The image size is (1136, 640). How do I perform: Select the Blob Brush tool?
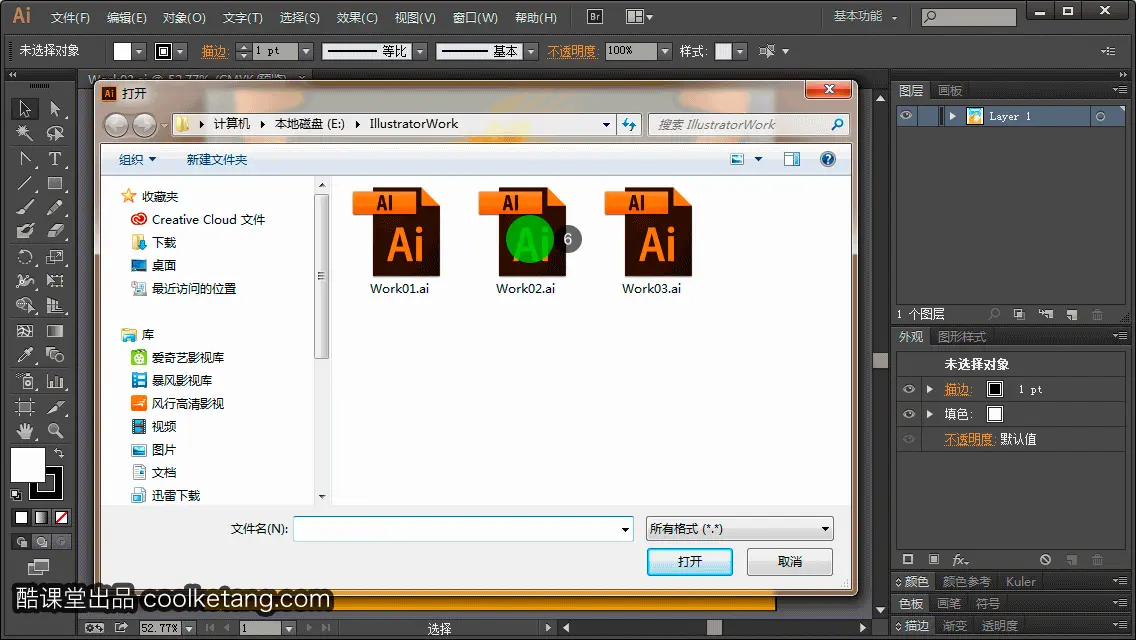[25, 231]
